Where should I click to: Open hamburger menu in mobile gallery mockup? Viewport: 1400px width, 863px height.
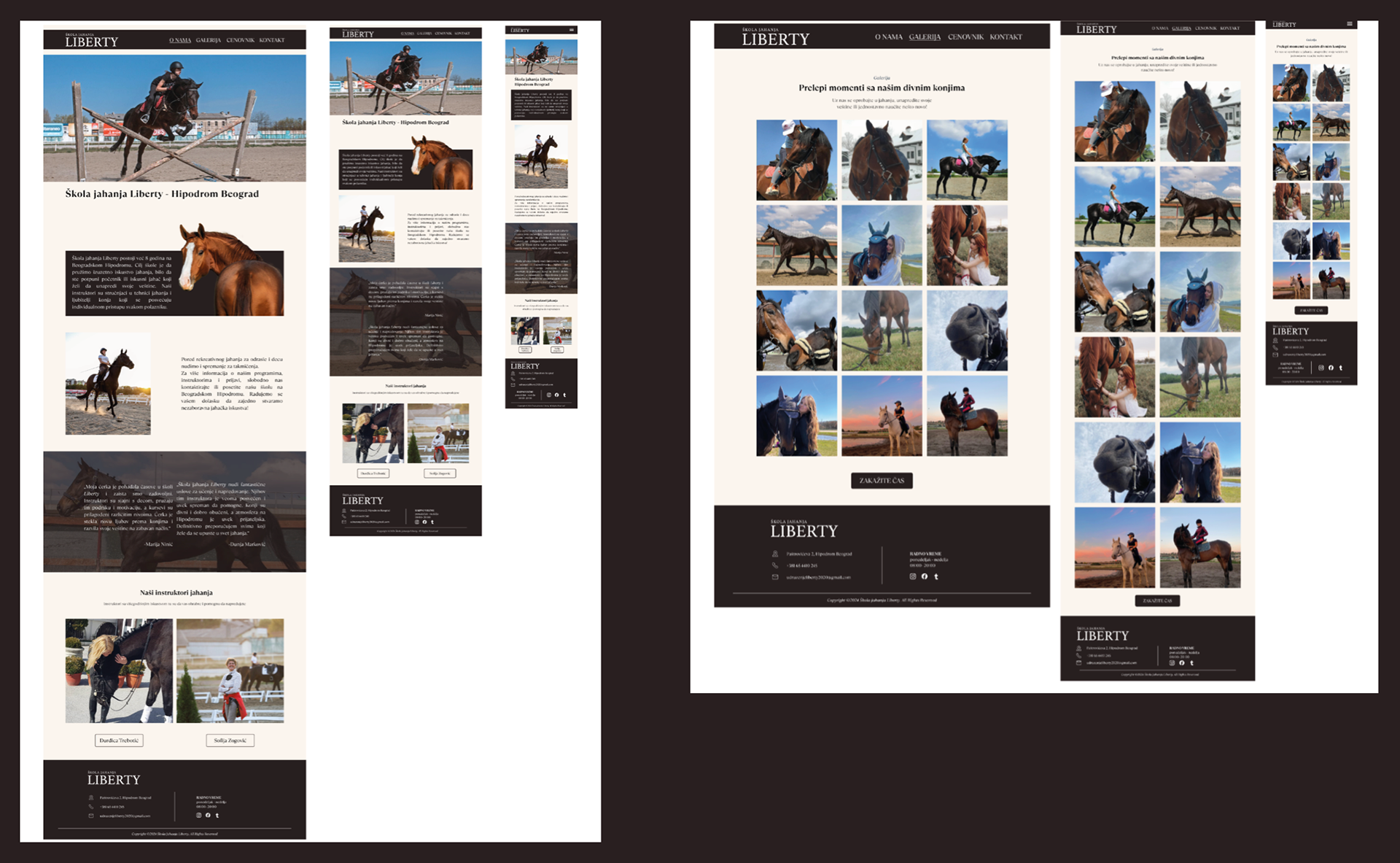click(x=1349, y=24)
